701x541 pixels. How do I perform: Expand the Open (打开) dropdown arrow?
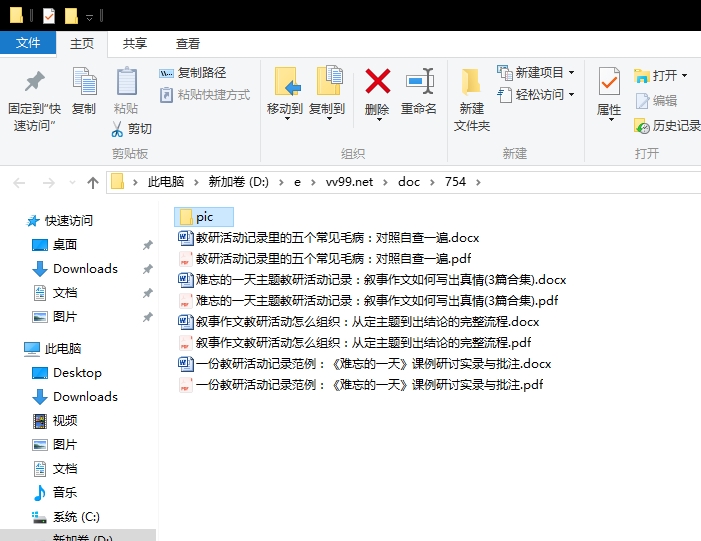pos(684,76)
